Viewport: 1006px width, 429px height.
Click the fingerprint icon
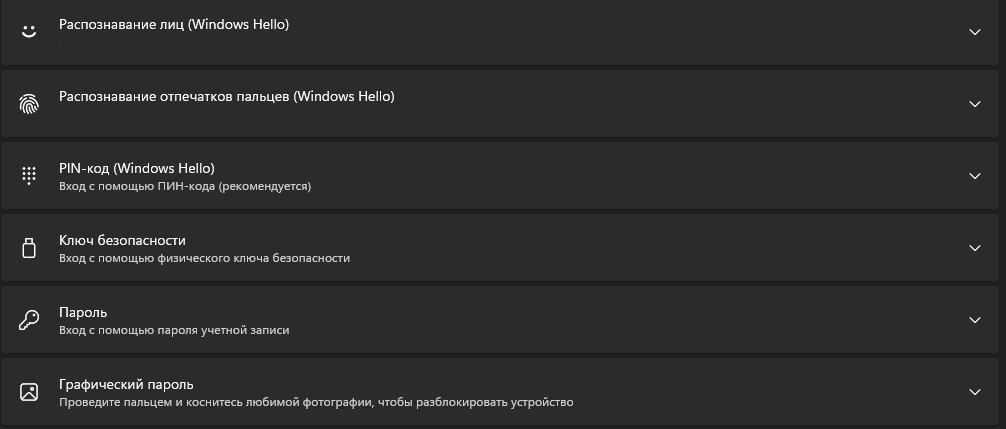[x=28, y=103]
